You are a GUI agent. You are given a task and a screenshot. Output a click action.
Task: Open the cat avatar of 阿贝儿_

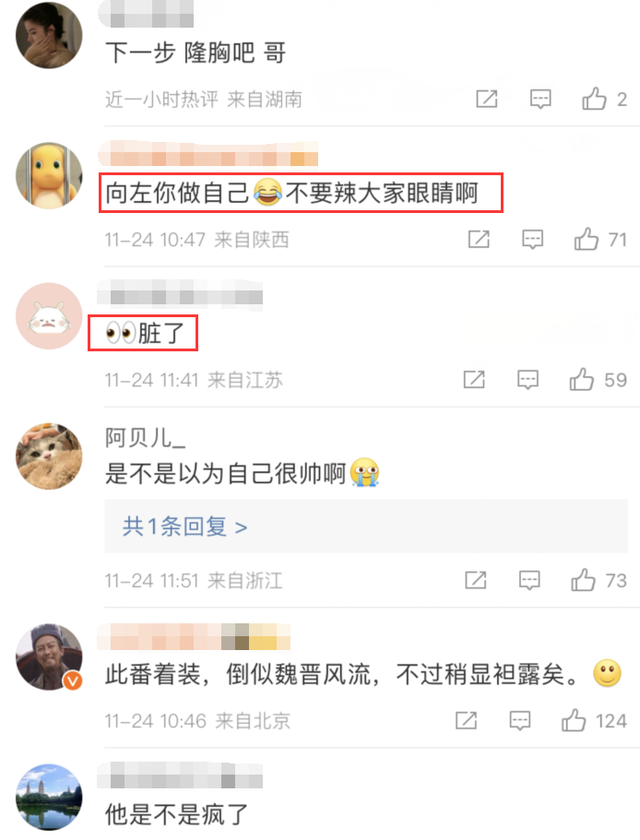[x=49, y=456]
